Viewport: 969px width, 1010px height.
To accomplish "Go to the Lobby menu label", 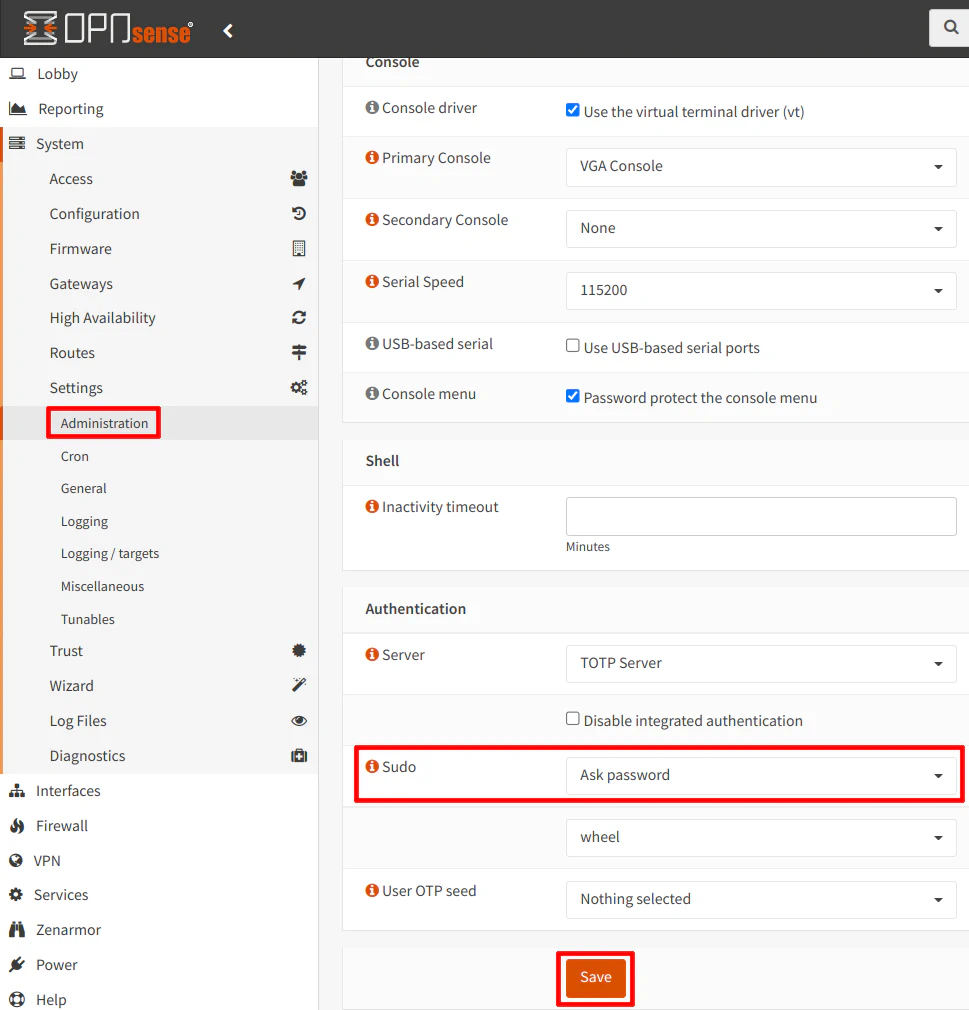I will pyautogui.click(x=57, y=74).
